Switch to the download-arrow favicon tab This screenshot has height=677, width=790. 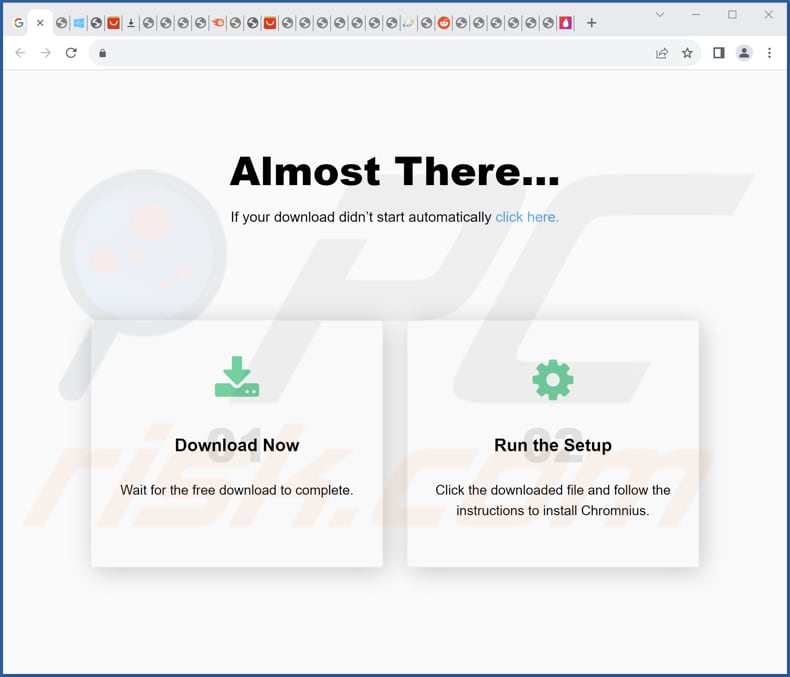pos(131,23)
